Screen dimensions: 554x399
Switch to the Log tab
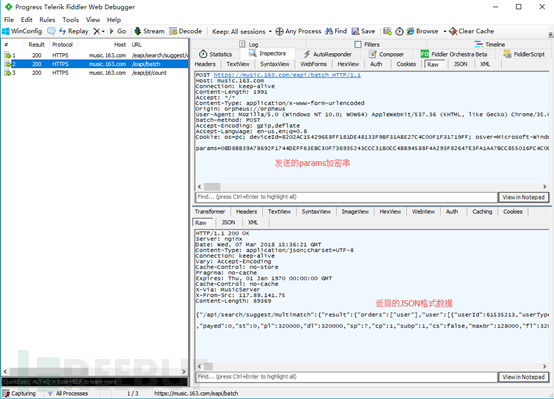click(249, 44)
